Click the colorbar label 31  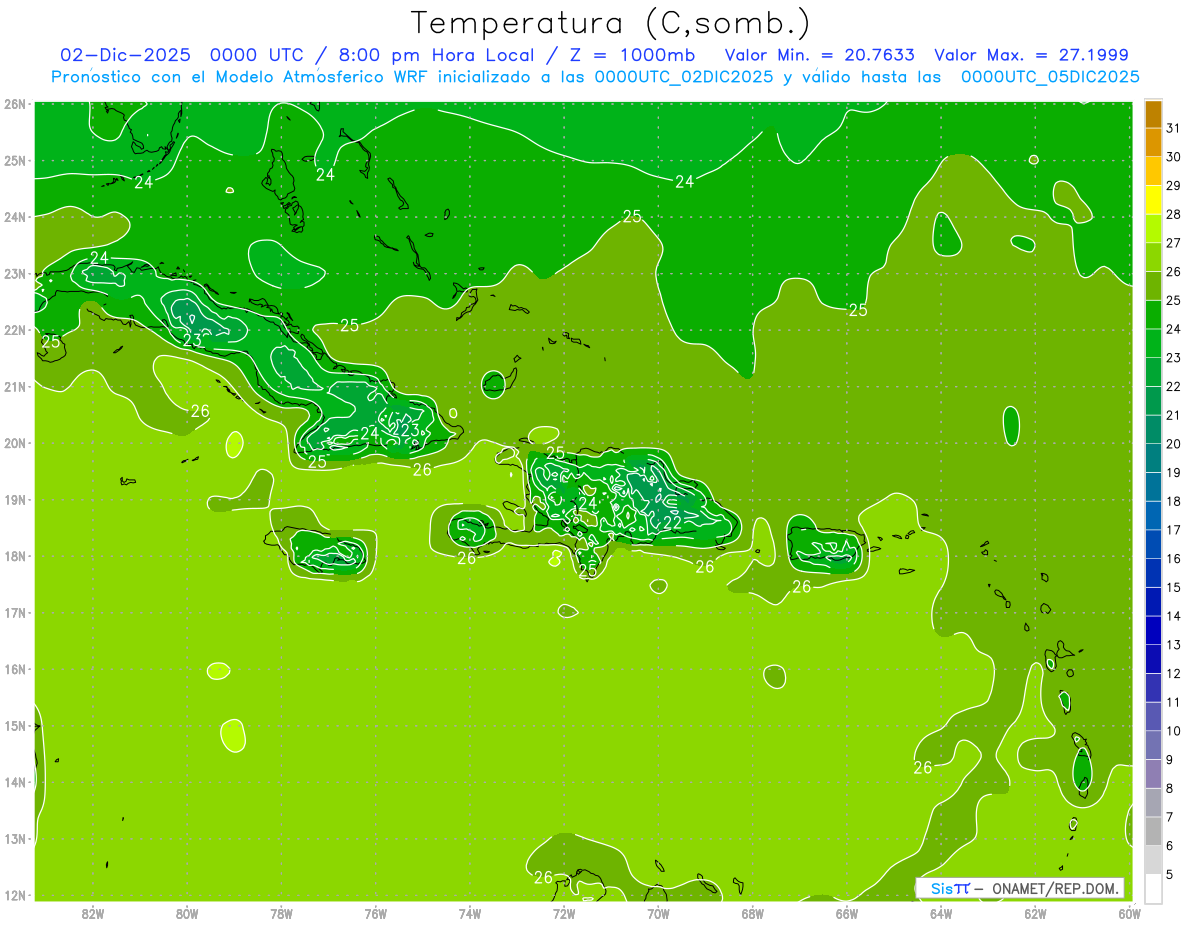(1174, 128)
